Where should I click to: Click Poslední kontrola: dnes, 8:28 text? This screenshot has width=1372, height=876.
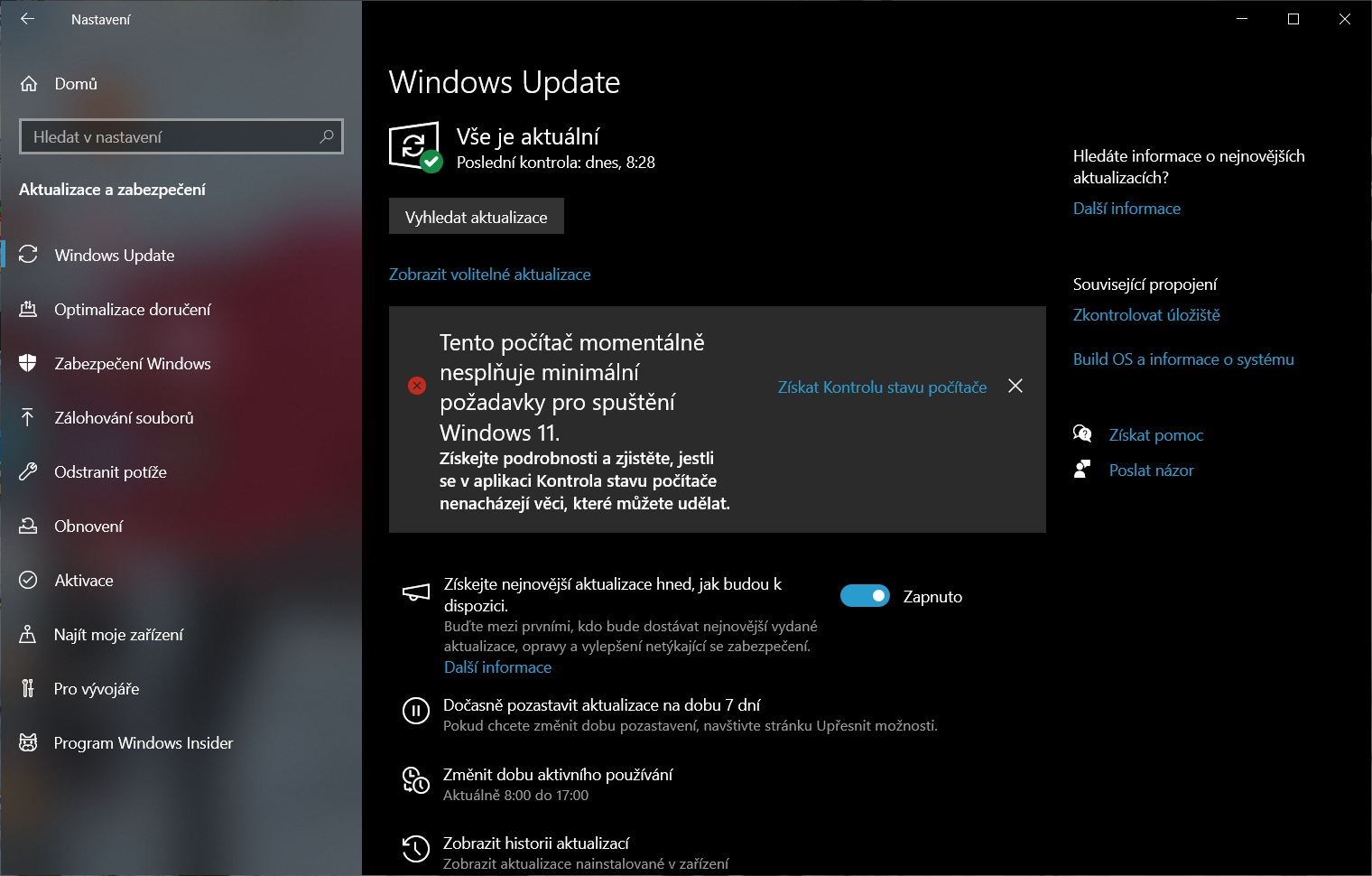point(556,163)
